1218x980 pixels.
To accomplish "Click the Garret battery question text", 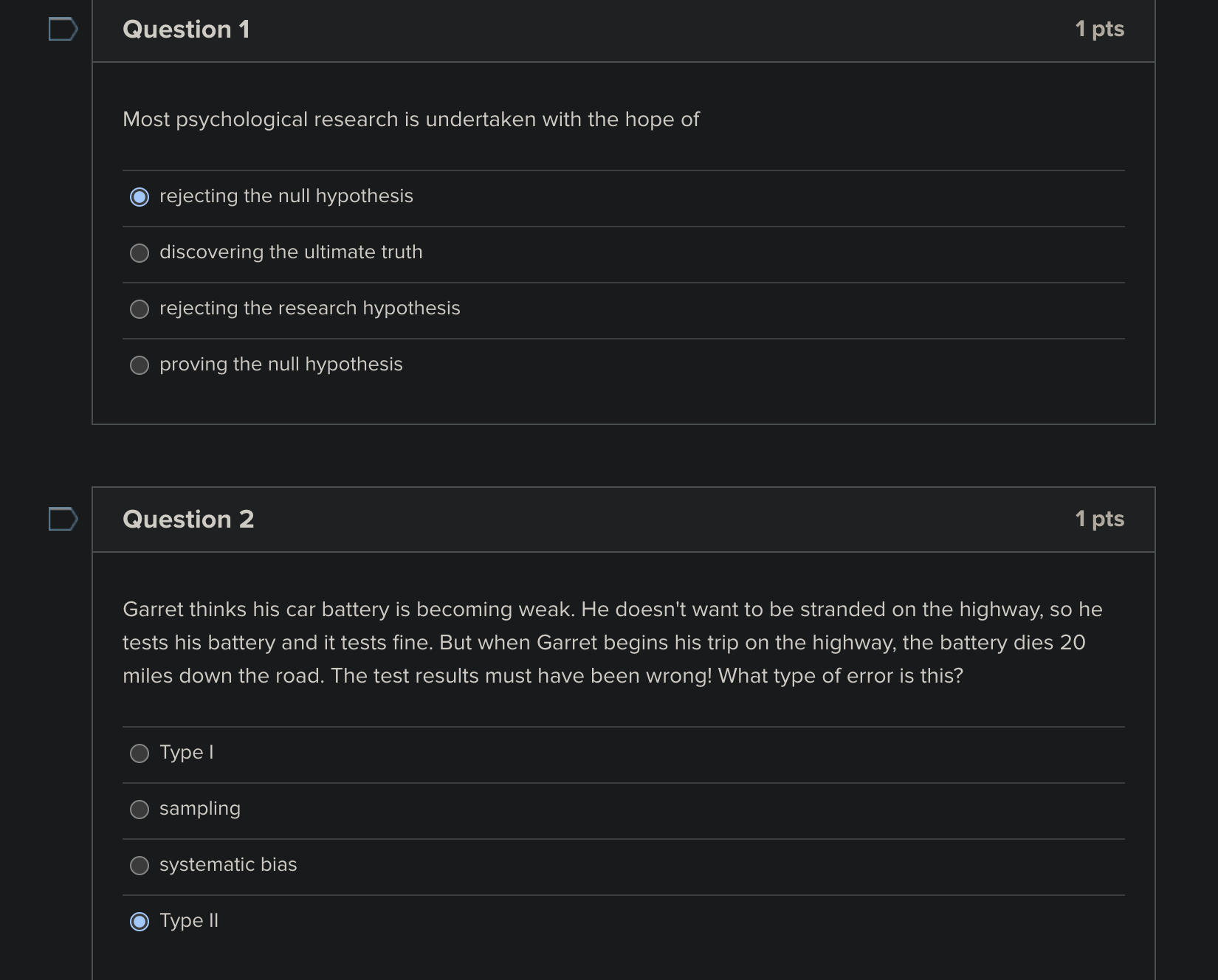I will tap(611, 642).
